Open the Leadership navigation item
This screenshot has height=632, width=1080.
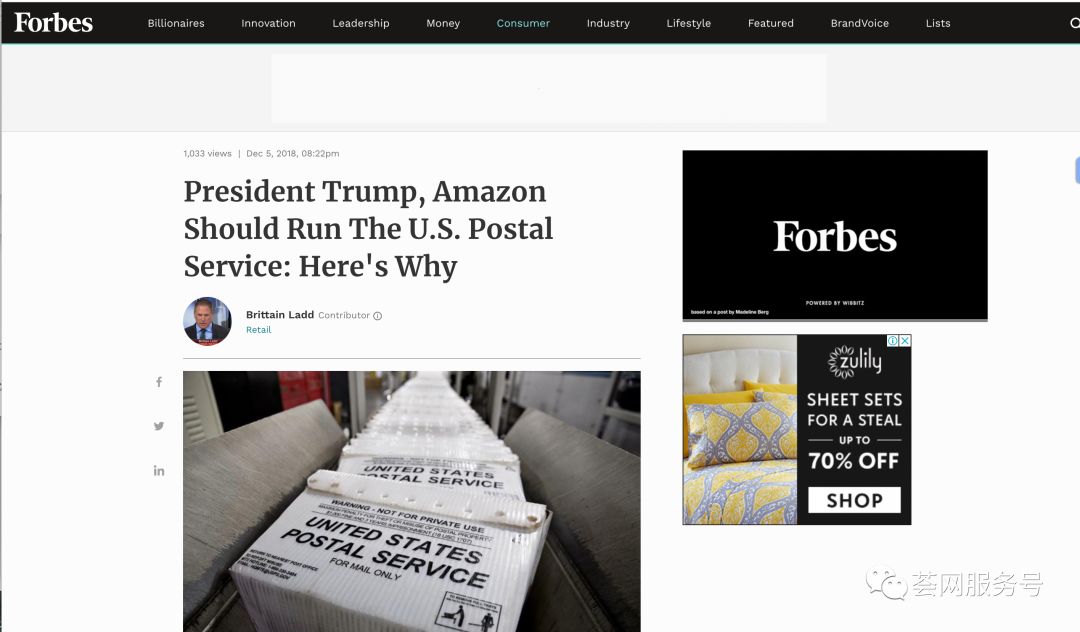tap(361, 23)
